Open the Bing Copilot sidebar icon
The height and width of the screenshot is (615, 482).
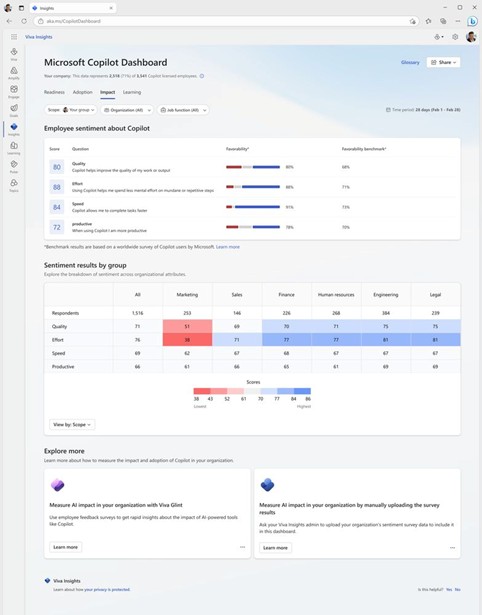(472, 21)
